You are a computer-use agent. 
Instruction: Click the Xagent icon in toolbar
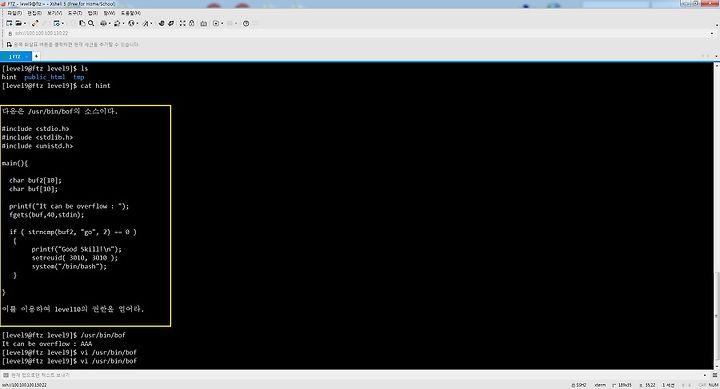(x=171, y=23)
